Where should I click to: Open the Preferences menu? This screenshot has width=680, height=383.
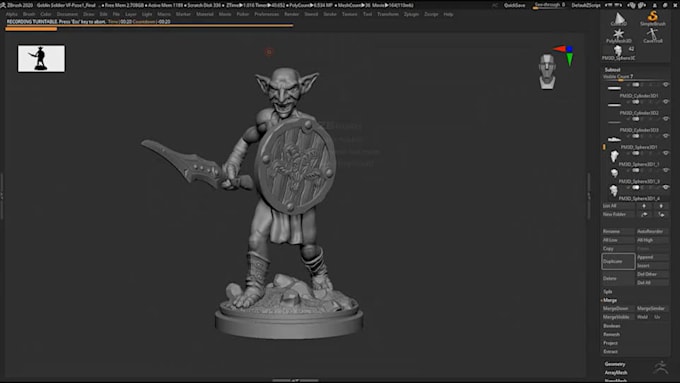point(267,14)
